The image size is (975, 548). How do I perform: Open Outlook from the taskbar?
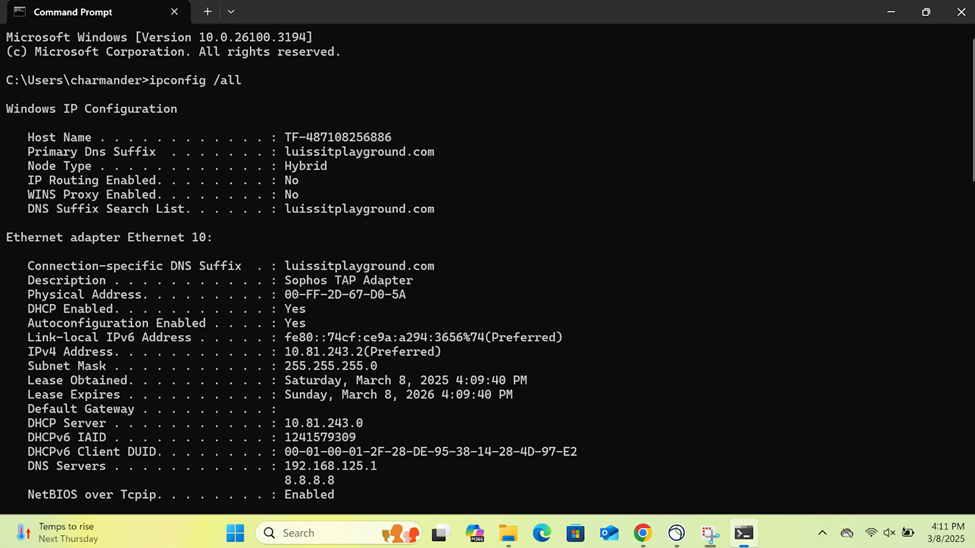609,533
